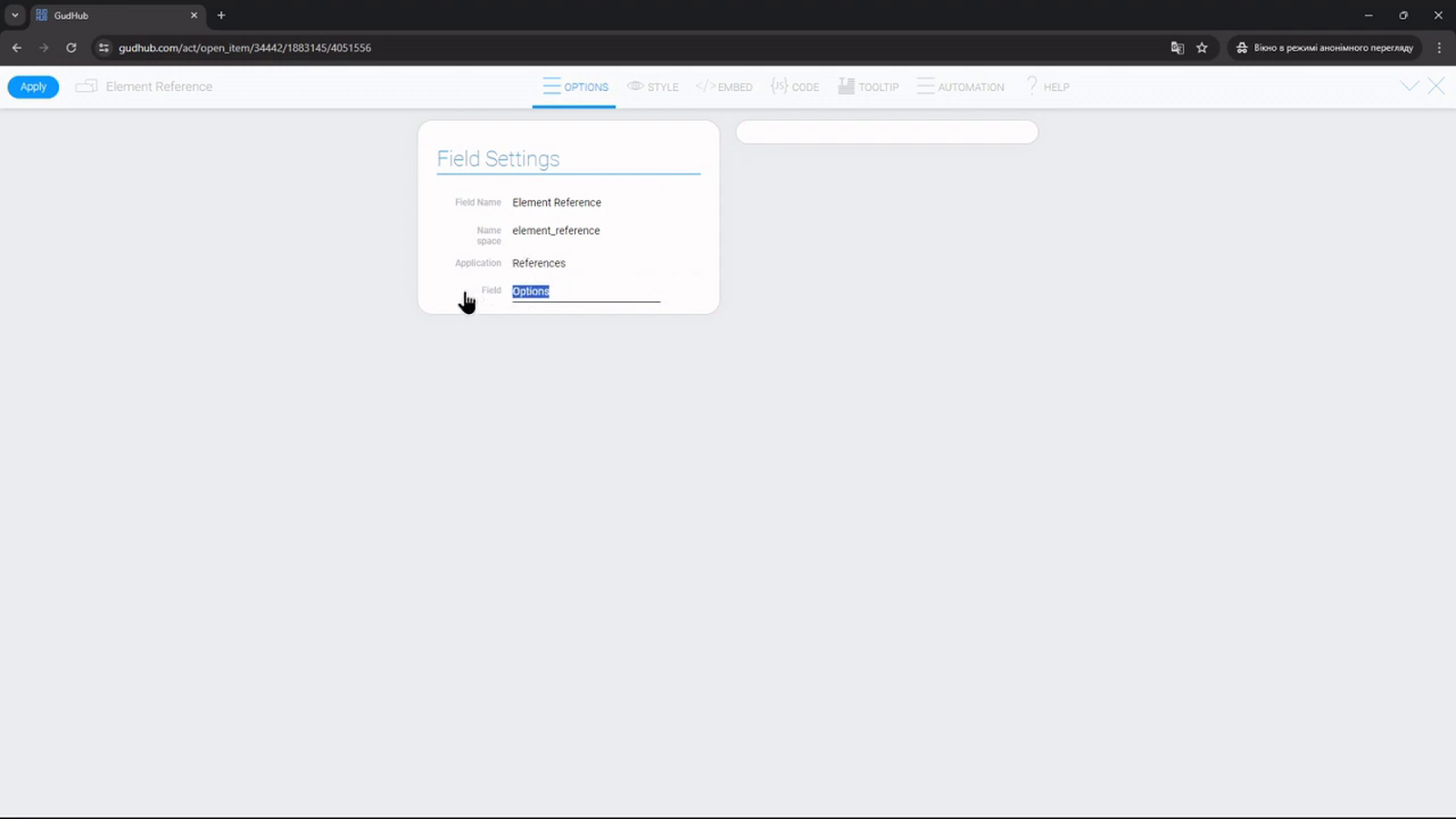Click the Element Reference title text

tap(159, 86)
